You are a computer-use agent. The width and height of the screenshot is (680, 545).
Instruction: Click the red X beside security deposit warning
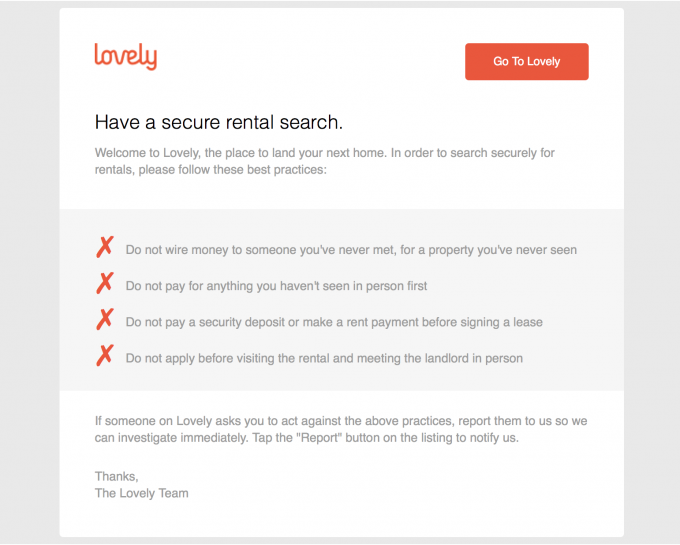coord(105,320)
